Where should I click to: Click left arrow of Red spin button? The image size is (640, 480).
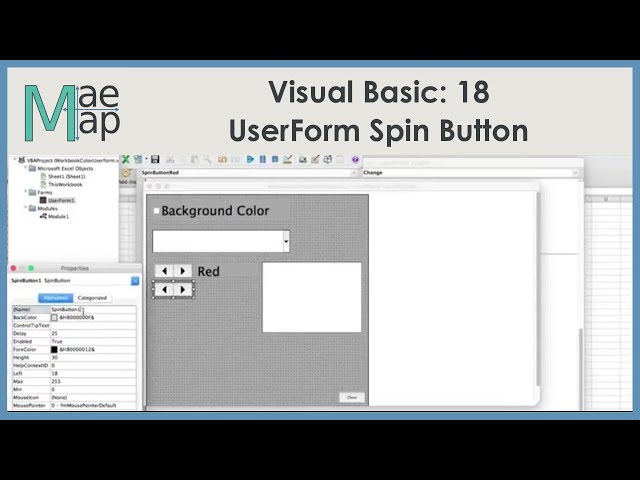pyautogui.click(x=164, y=271)
